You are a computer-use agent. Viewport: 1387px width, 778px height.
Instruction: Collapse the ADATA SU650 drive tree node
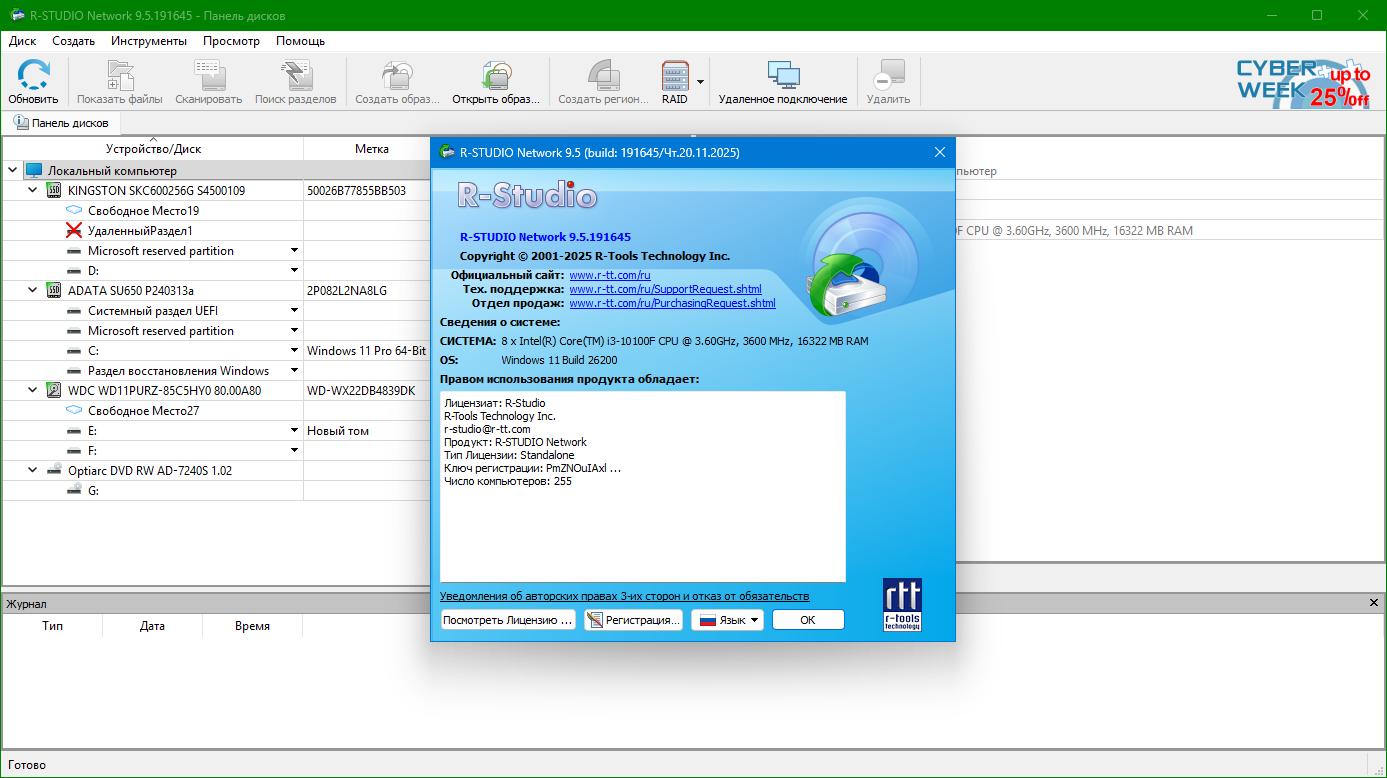(32, 291)
